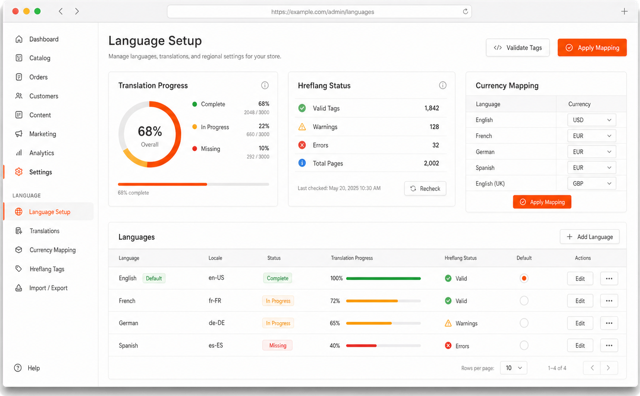The image size is (640, 396).
Task: Open more actions menu for English row
Action: [x=609, y=278]
